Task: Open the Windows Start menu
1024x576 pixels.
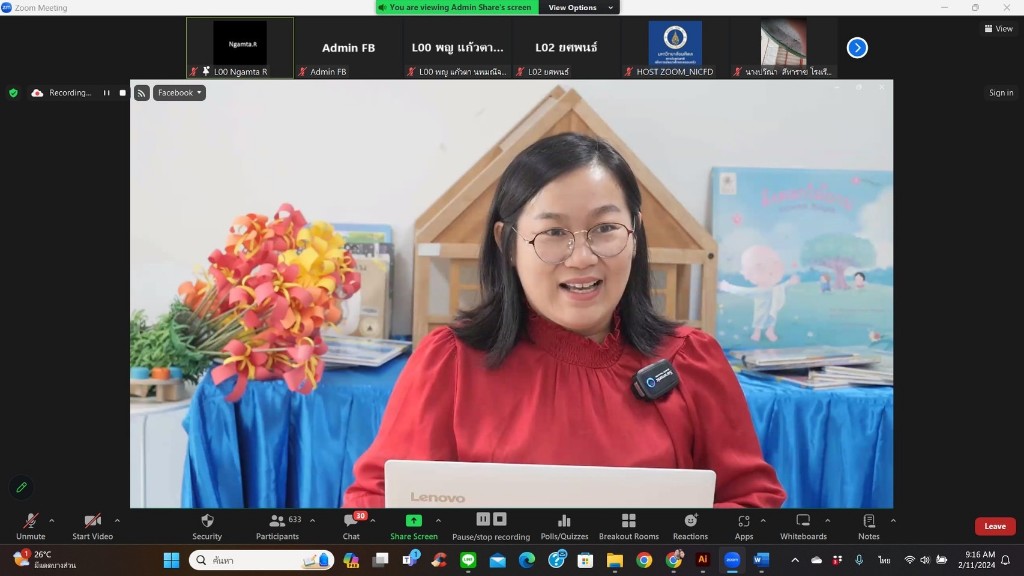Action: pyautogui.click(x=171, y=560)
